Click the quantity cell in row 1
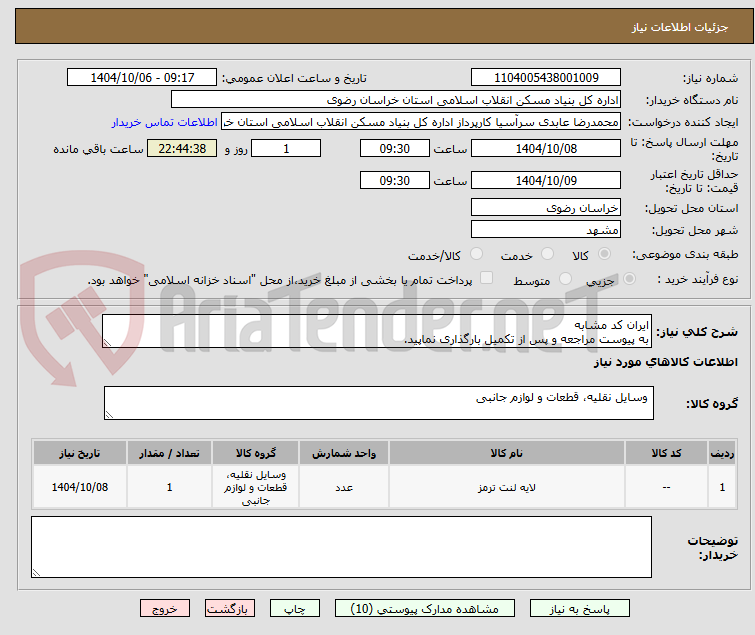This screenshot has height=635, width=755. (x=169, y=487)
